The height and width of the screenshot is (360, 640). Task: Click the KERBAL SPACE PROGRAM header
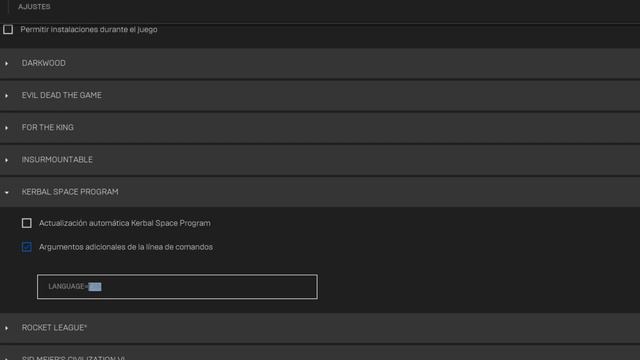320,192
